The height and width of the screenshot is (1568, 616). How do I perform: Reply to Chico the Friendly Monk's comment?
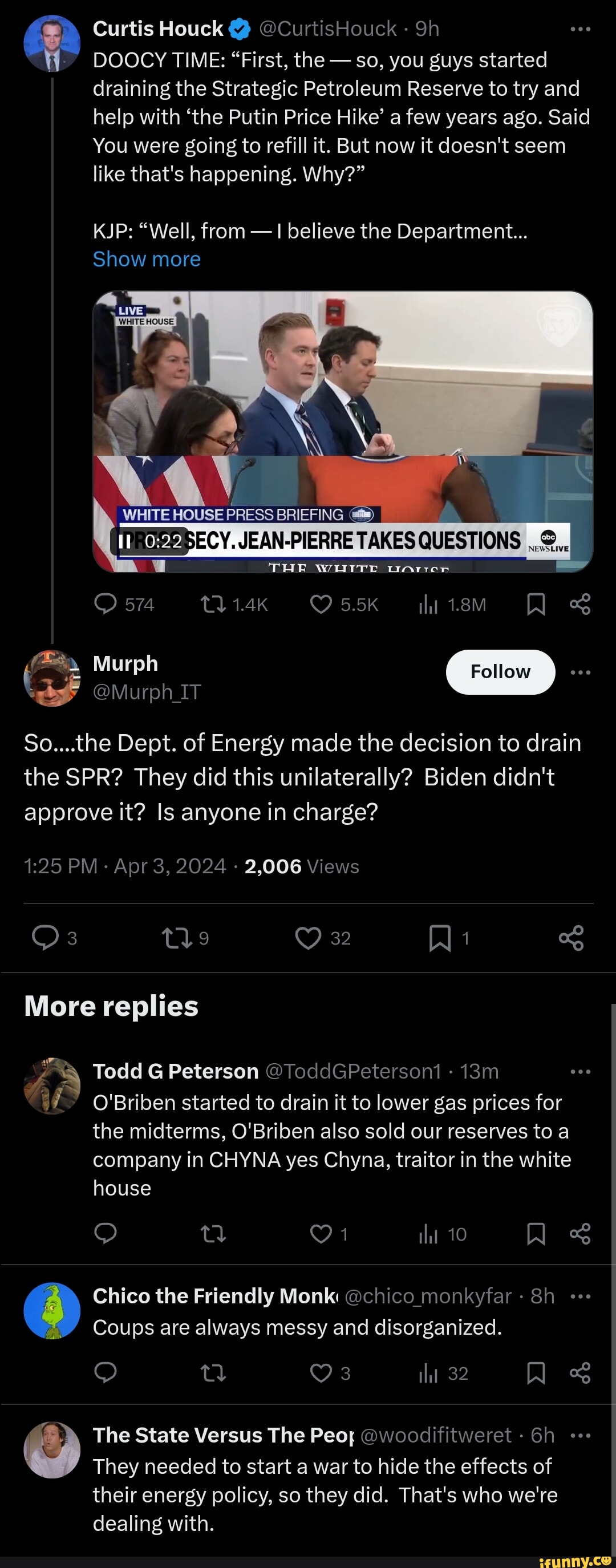(x=106, y=1373)
